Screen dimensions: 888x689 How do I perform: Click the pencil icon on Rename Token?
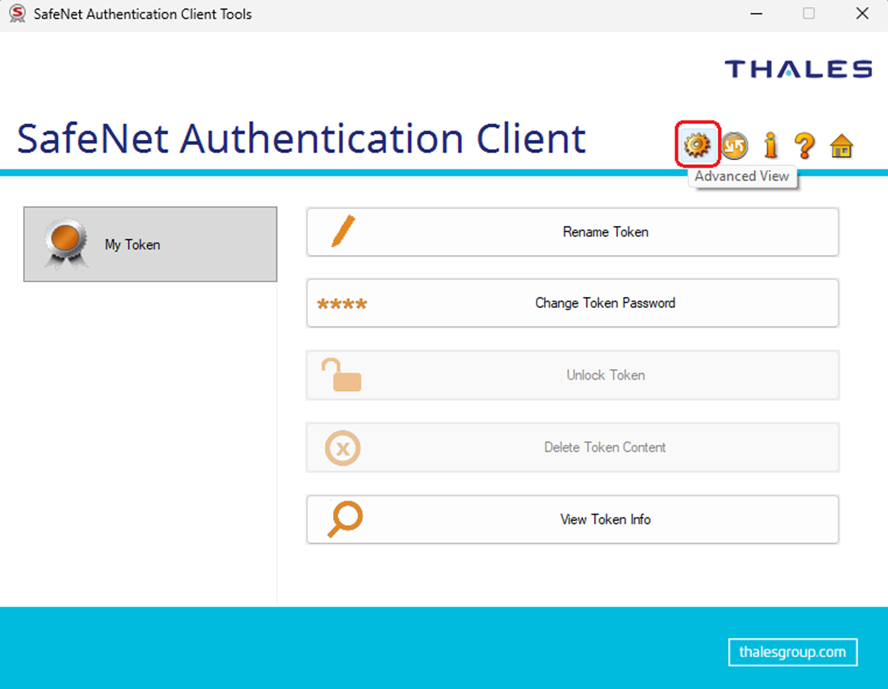click(343, 231)
